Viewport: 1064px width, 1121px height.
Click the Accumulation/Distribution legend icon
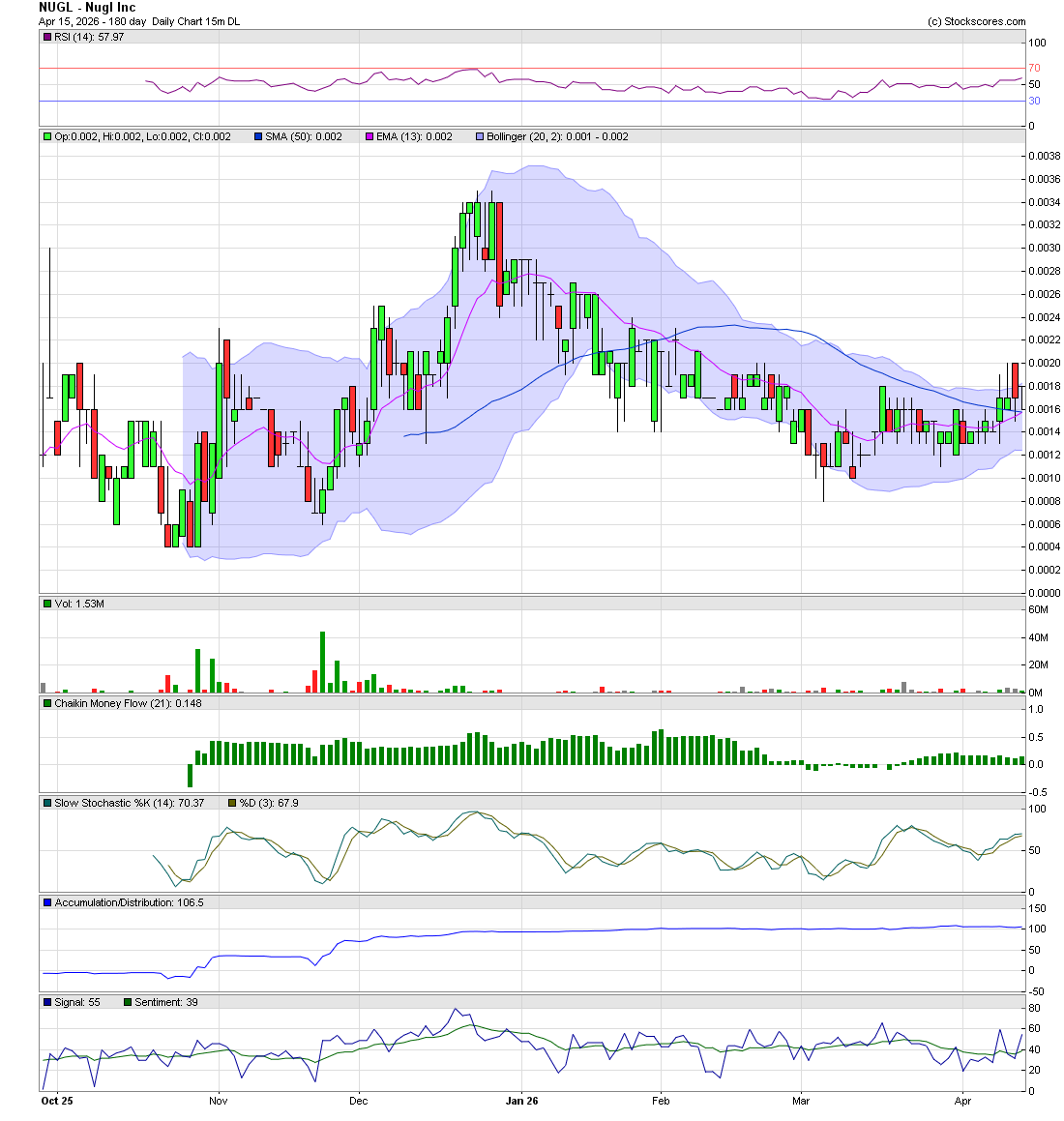[x=45, y=901]
